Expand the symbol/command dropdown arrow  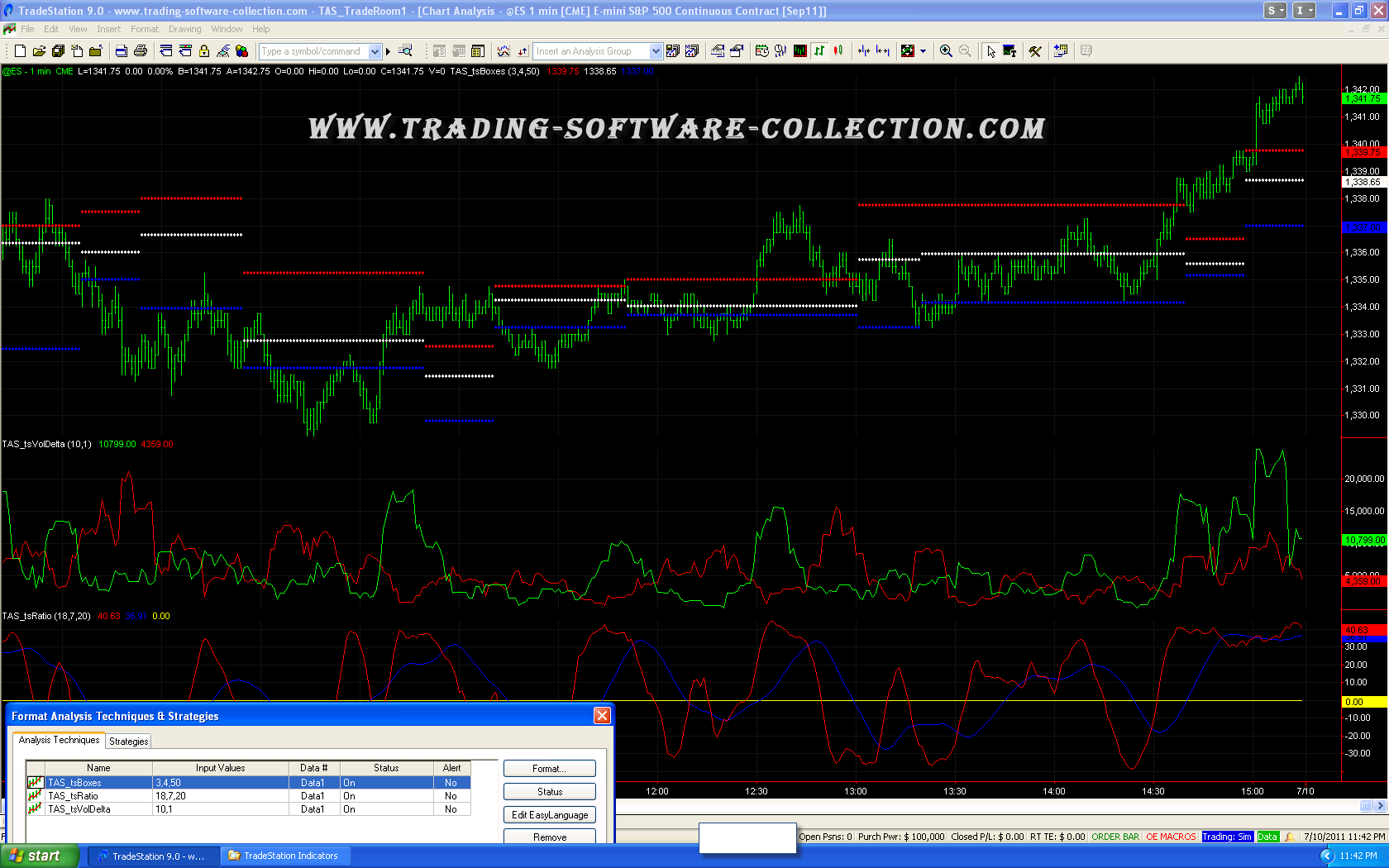tap(375, 51)
